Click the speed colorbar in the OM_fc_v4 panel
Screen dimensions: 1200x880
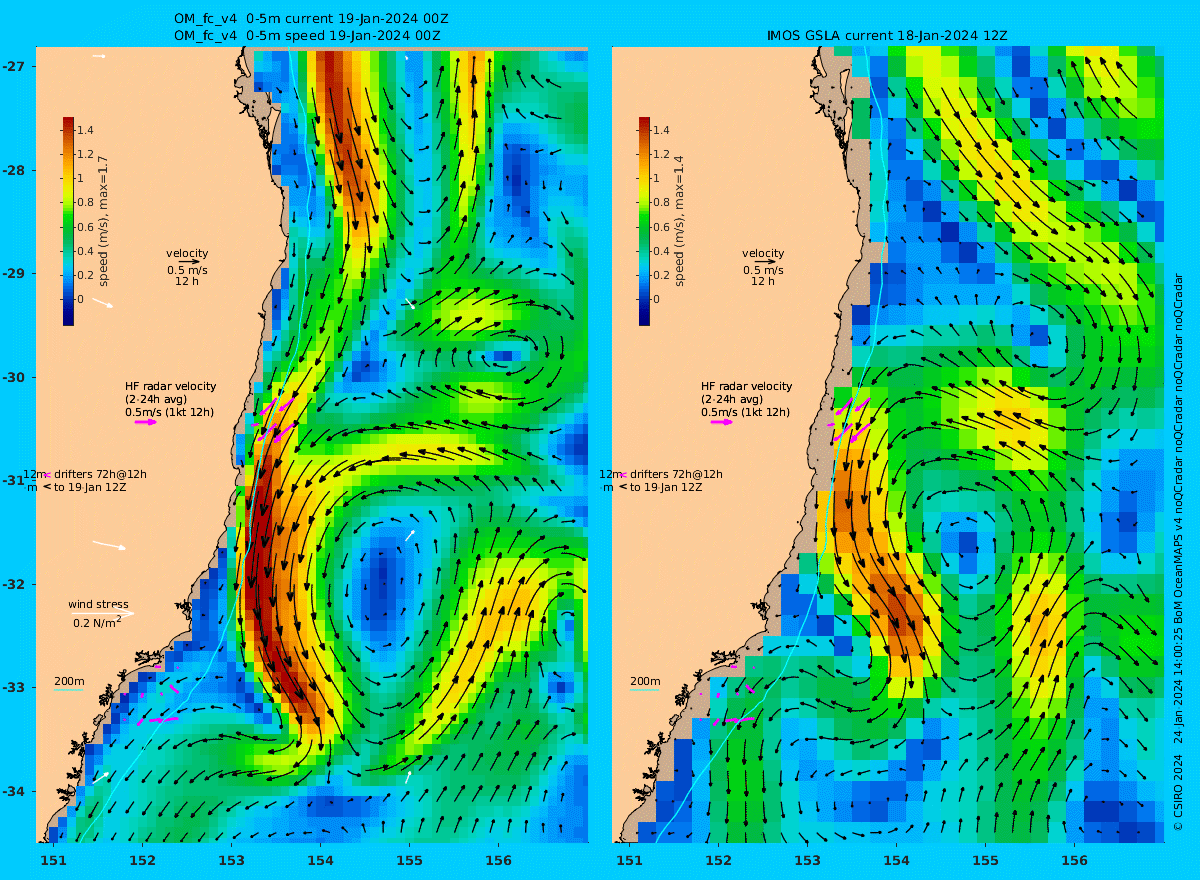click(x=68, y=221)
